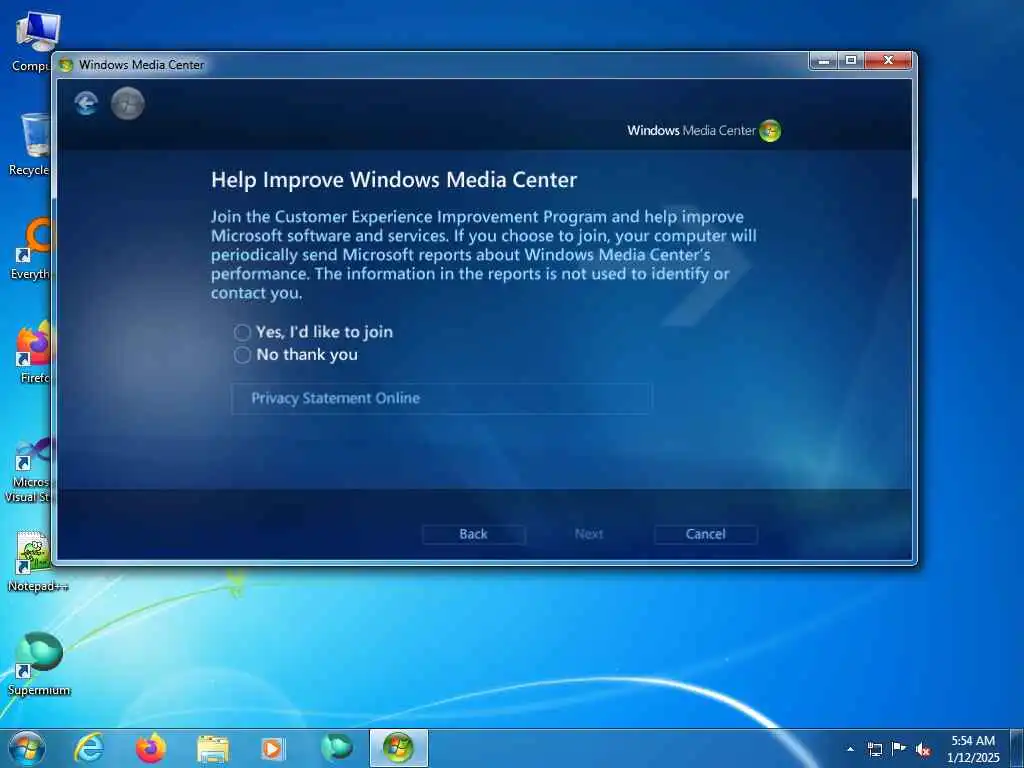The height and width of the screenshot is (768, 1024).
Task: Open Windows Explorer from the taskbar
Action: [x=213, y=749]
